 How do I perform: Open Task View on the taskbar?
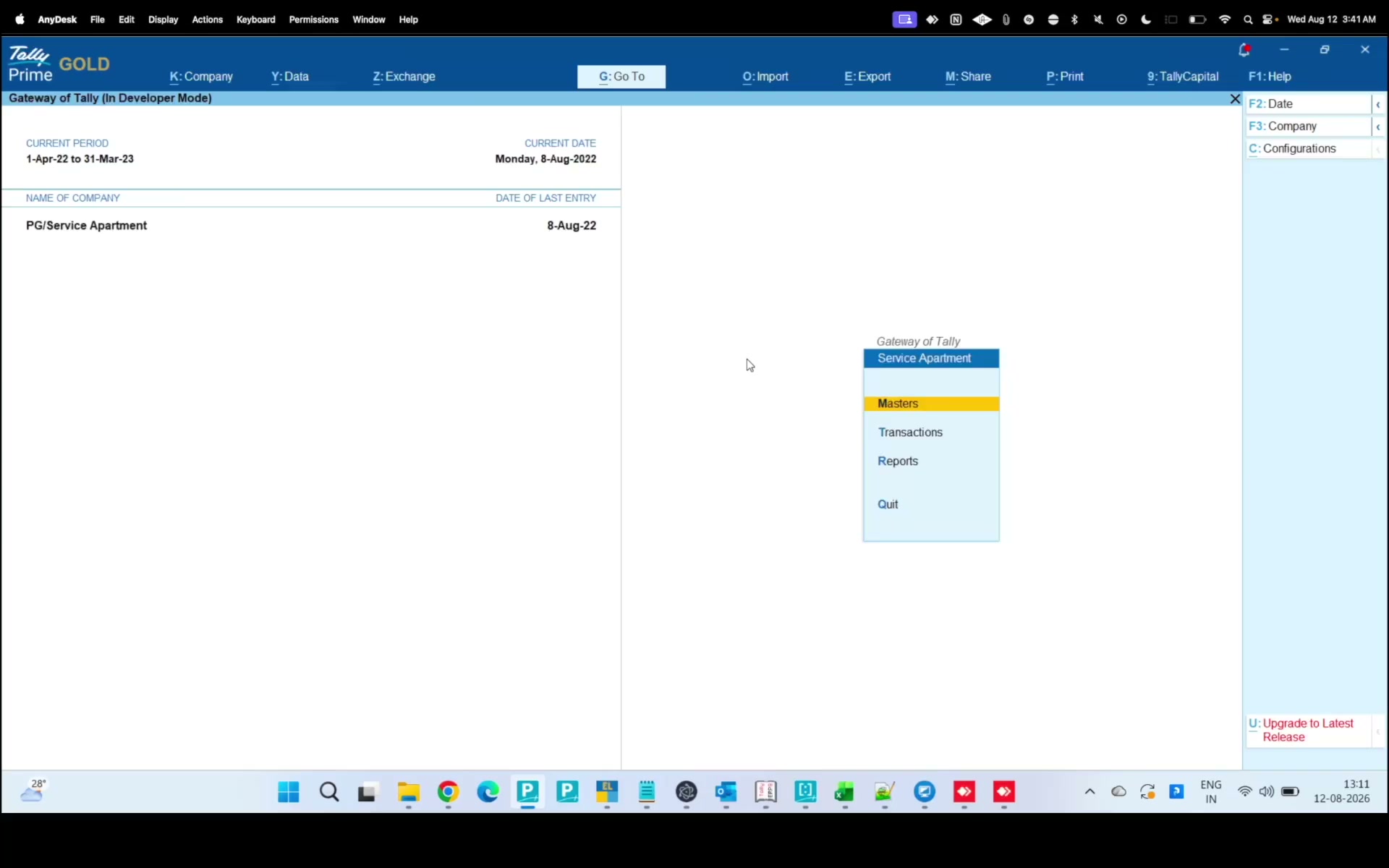coord(368,793)
